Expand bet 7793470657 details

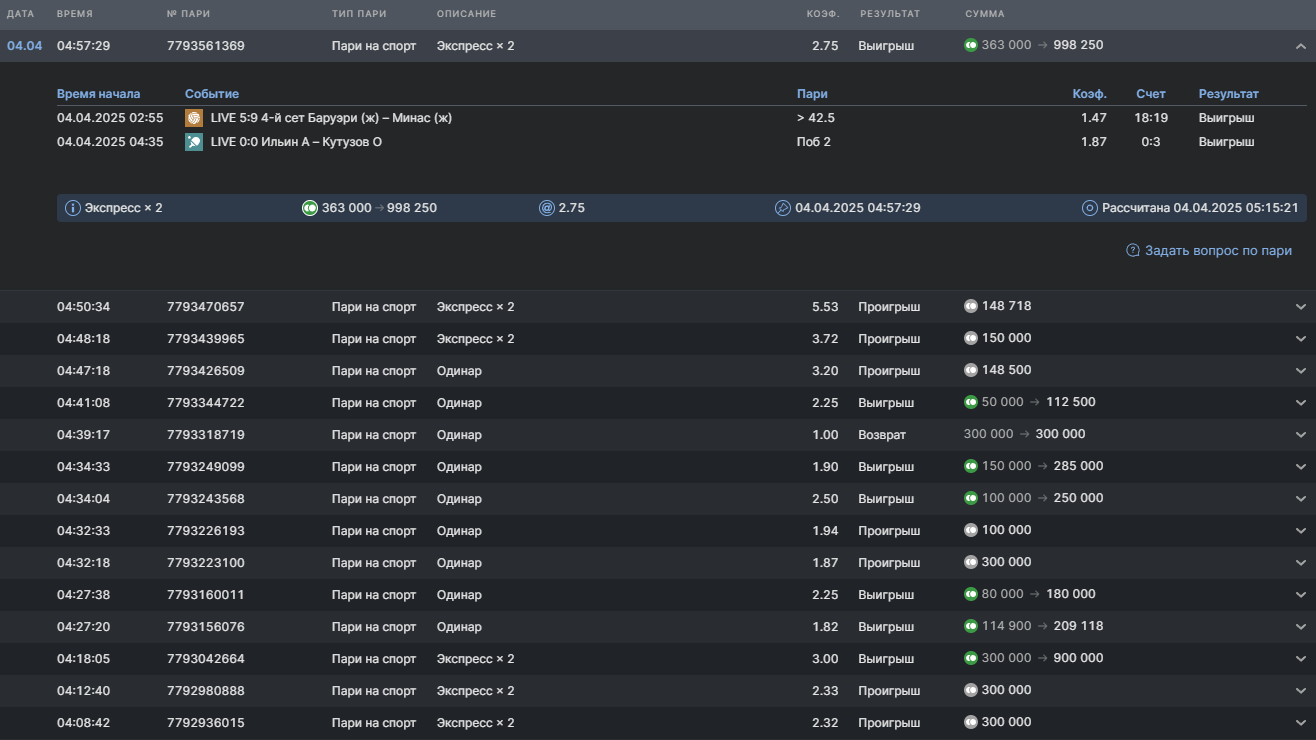click(1300, 307)
